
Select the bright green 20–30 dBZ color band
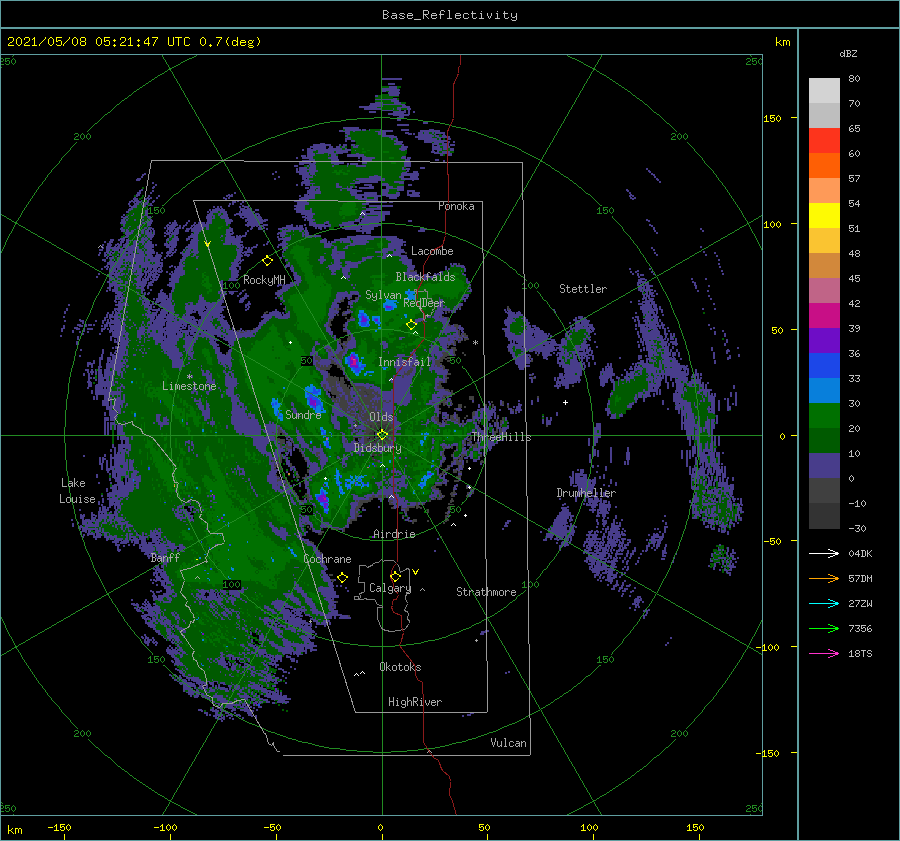point(824,416)
